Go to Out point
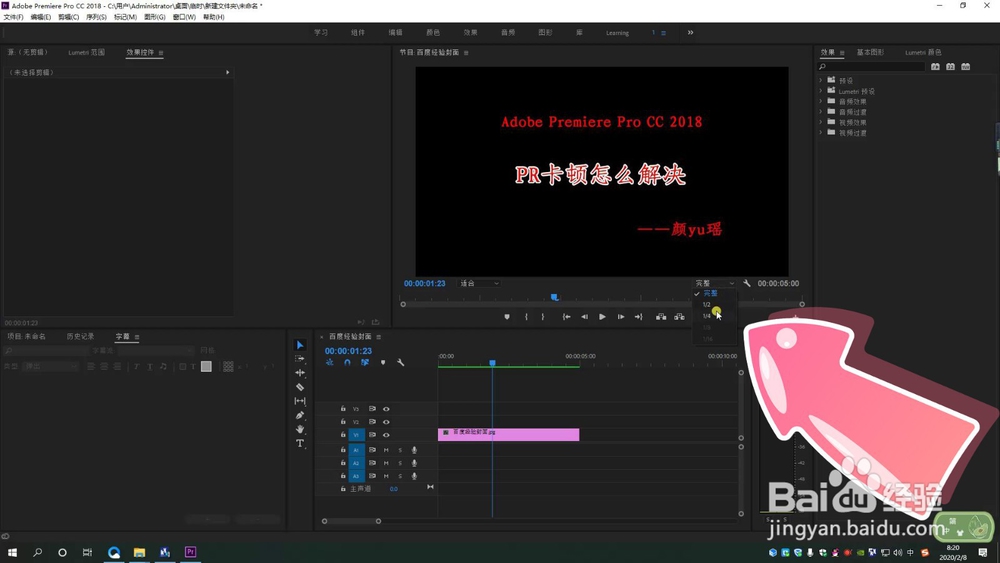The image size is (1000, 563). (638, 317)
